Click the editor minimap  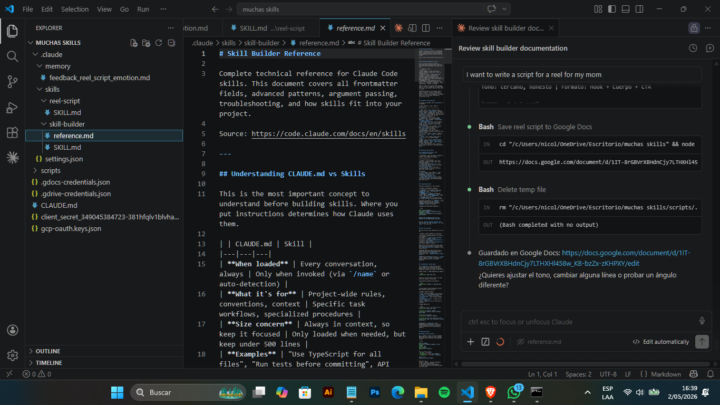click(x=431, y=207)
